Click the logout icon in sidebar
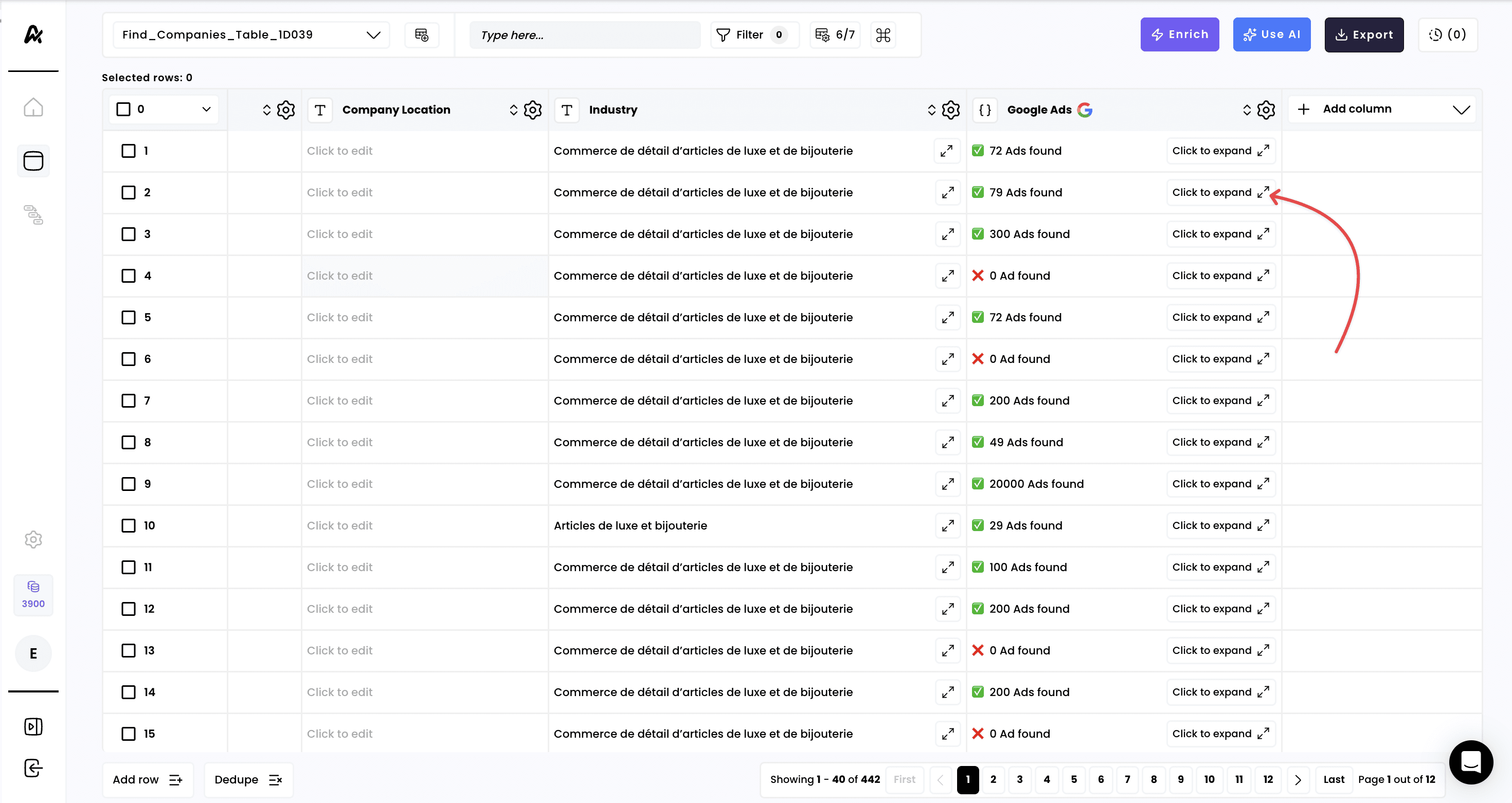Viewport: 1512px width, 803px height. [33, 768]
